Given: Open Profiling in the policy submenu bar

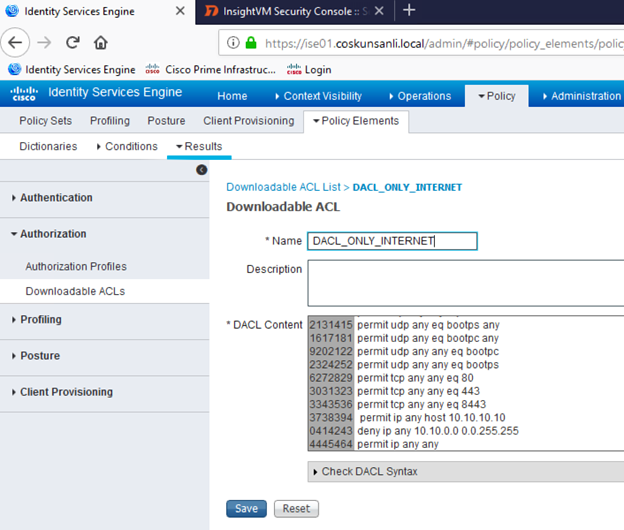Looking at the screenshot, I should (x=110, y=121).
